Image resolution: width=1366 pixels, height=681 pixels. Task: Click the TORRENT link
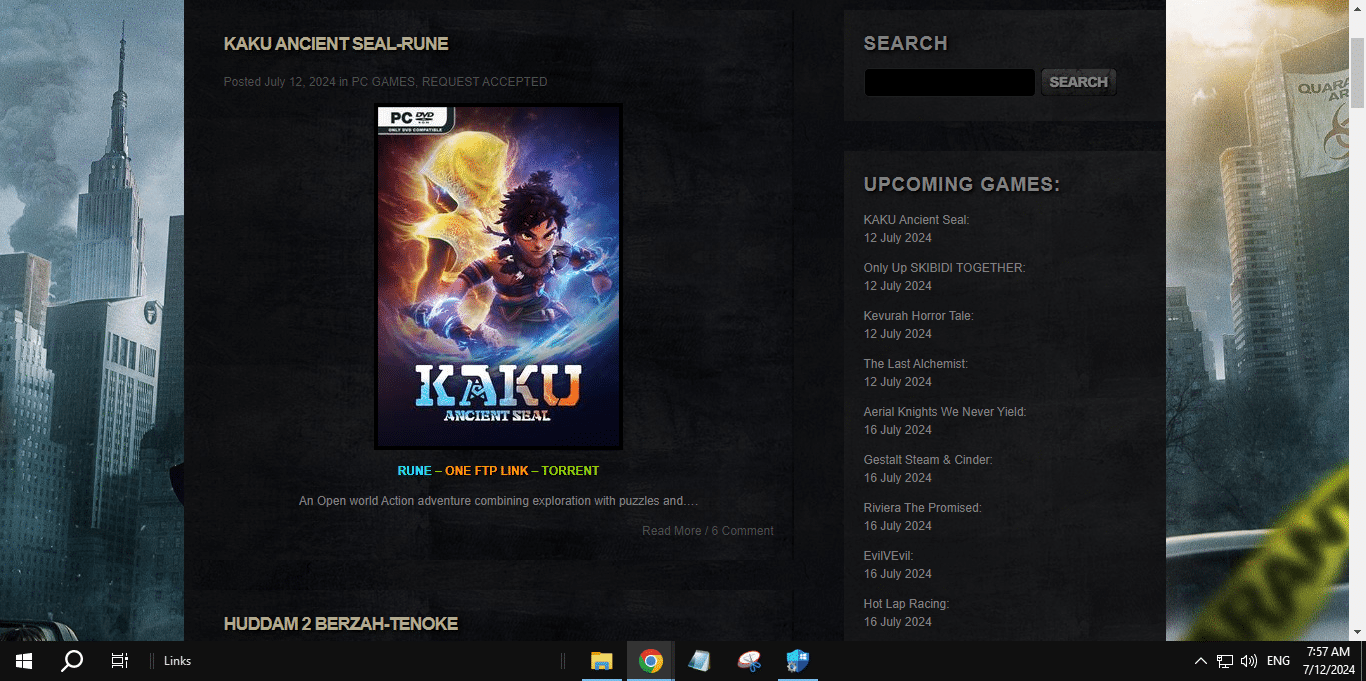click(x=570, y=471)
